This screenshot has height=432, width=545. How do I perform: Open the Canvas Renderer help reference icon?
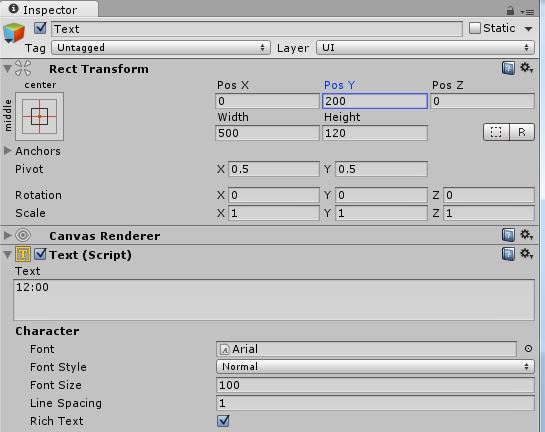tap(508, 235)
